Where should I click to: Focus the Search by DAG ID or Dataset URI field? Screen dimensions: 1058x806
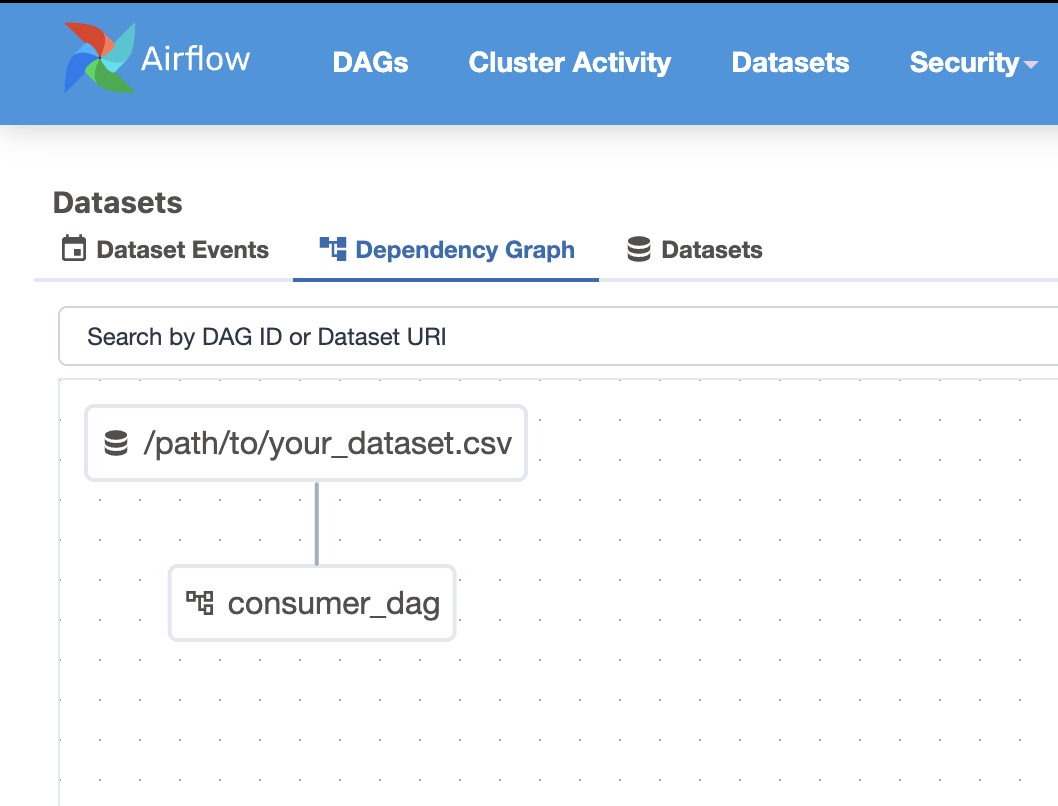coord(559,337)
